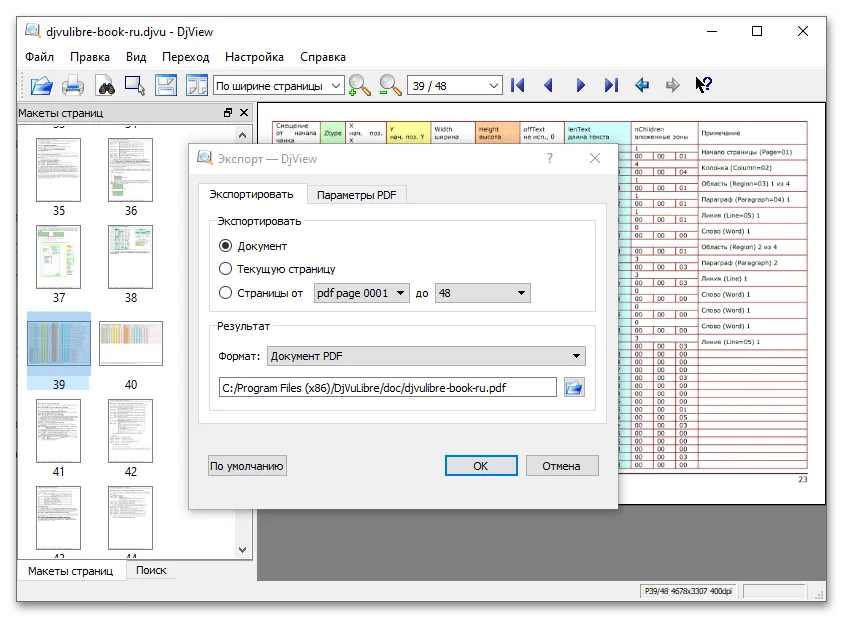Expand the 'pdf page 0001' start page dropdown
This screenshot has width=843, height=618.
361,293
